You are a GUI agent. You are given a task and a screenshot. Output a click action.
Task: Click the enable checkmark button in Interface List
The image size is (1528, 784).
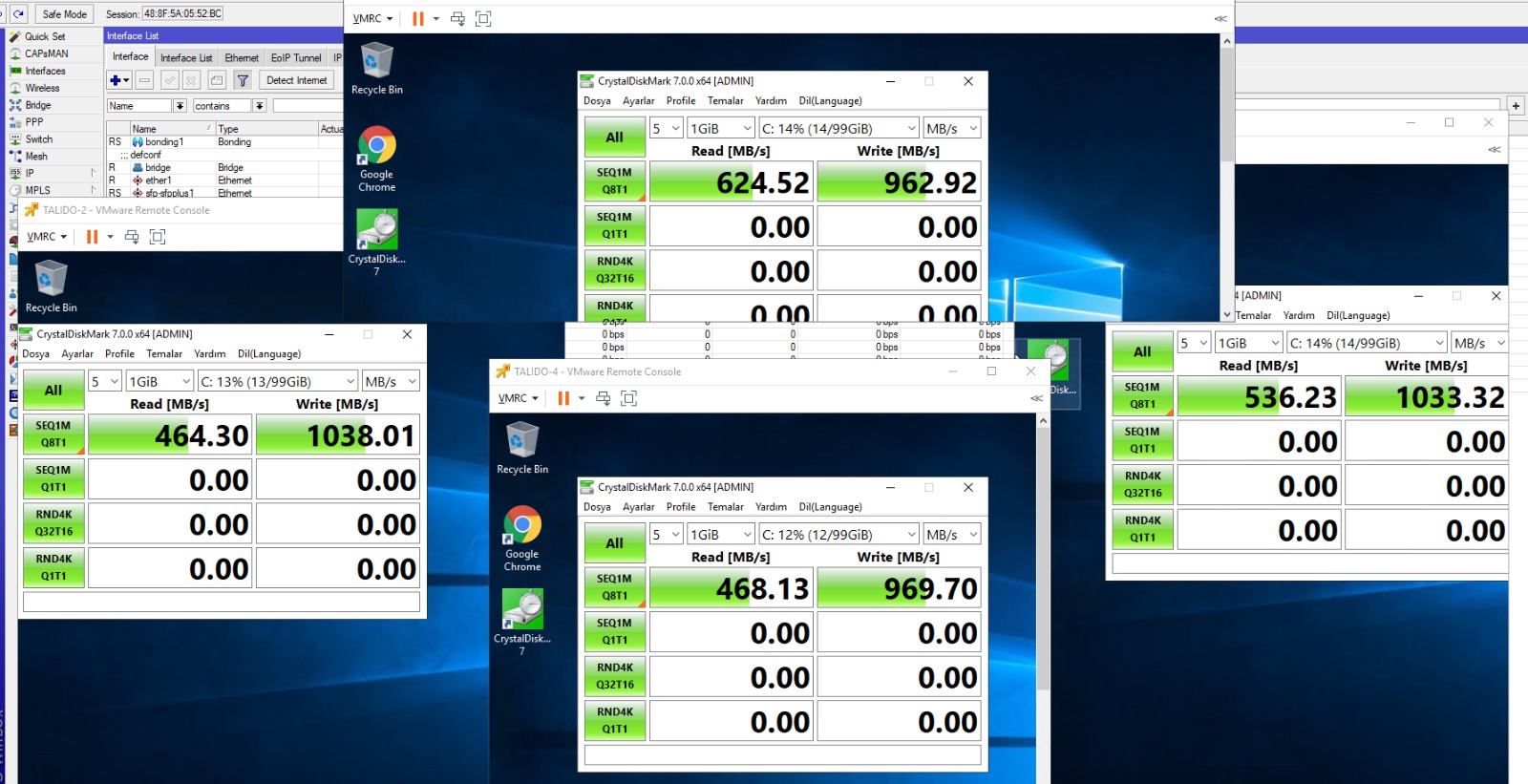(170, 80)
